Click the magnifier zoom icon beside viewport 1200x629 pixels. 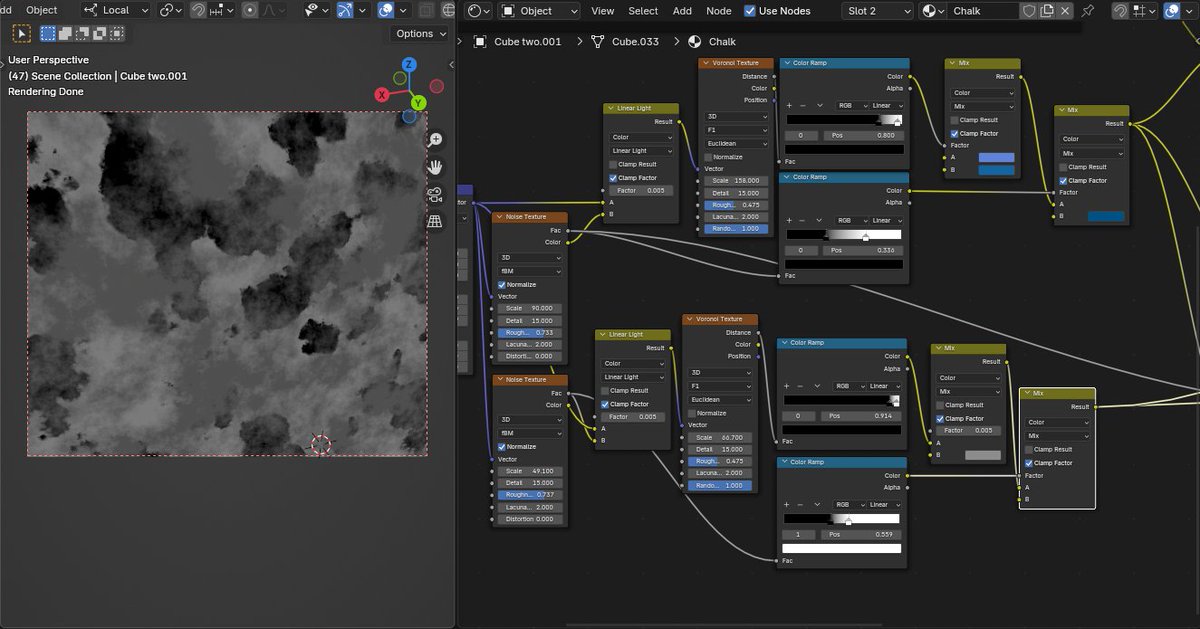[435, 139]
